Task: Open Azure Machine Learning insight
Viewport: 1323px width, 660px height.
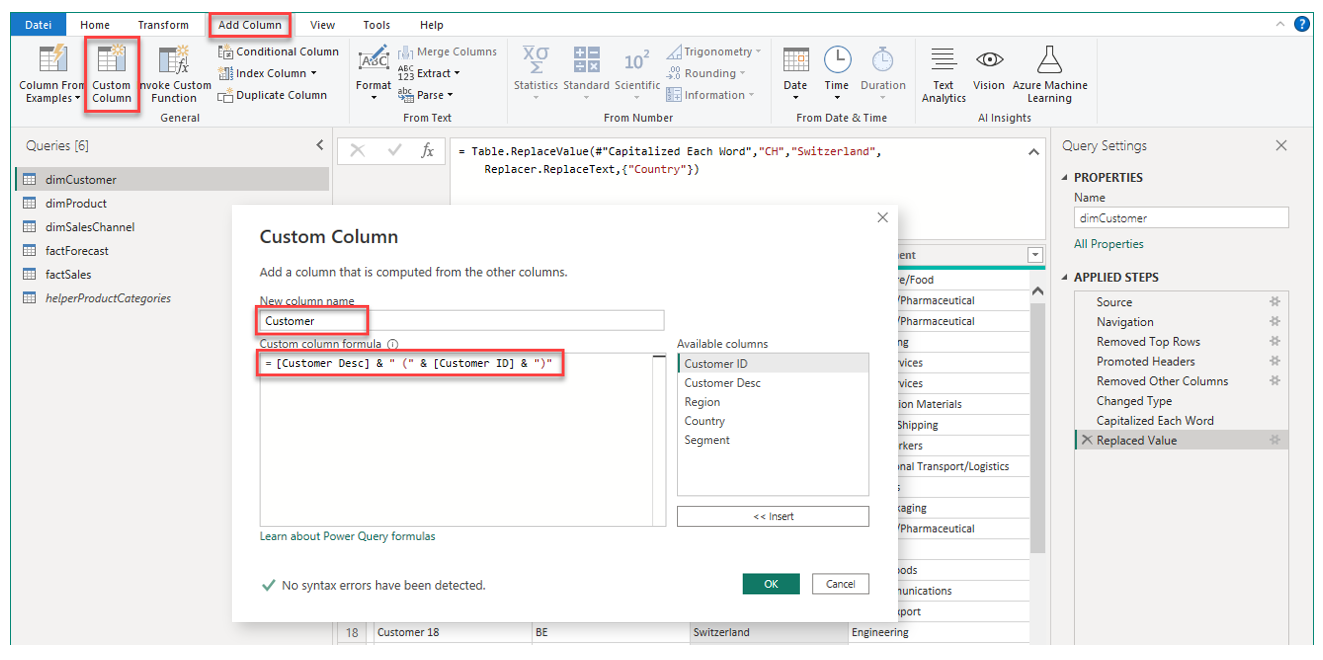Action: 1049,74
